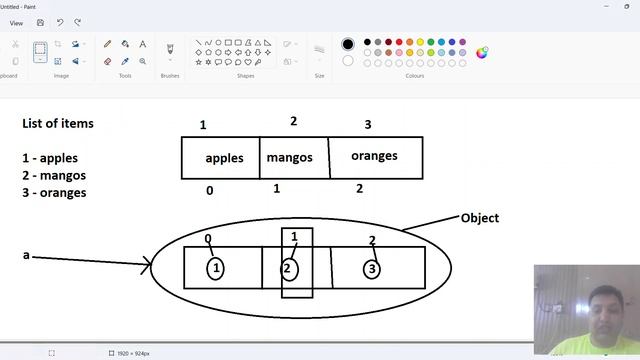Click the canvas size status bar entry
This screenshot has height=360, width=640.
click(129, 353)
